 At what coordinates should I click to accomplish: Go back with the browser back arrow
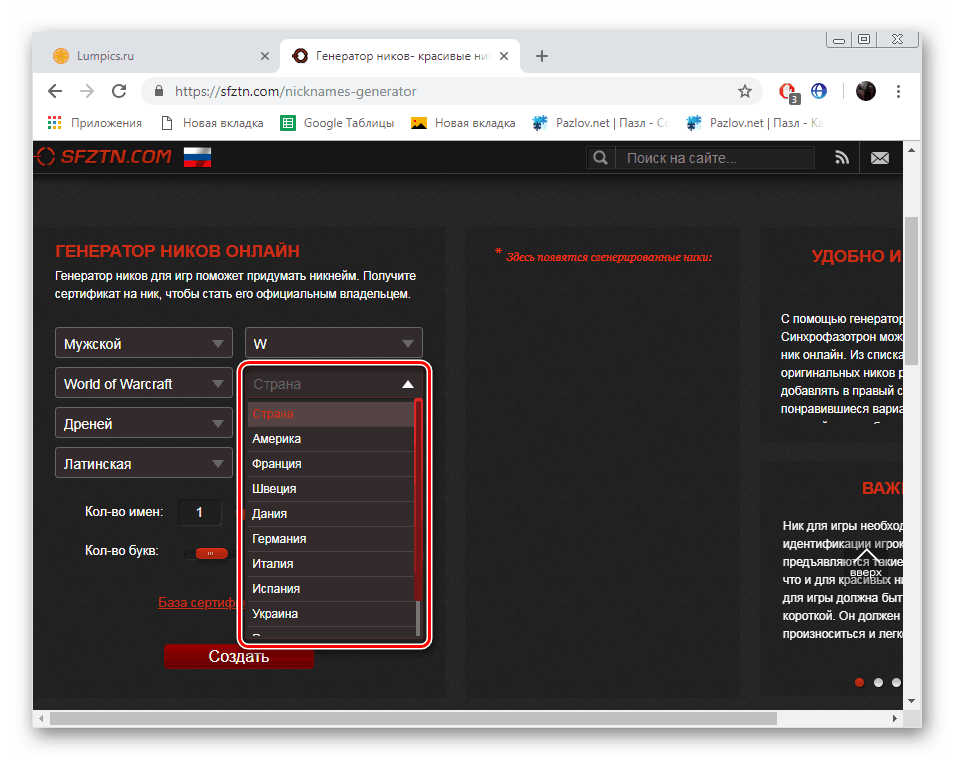(55, 91)
